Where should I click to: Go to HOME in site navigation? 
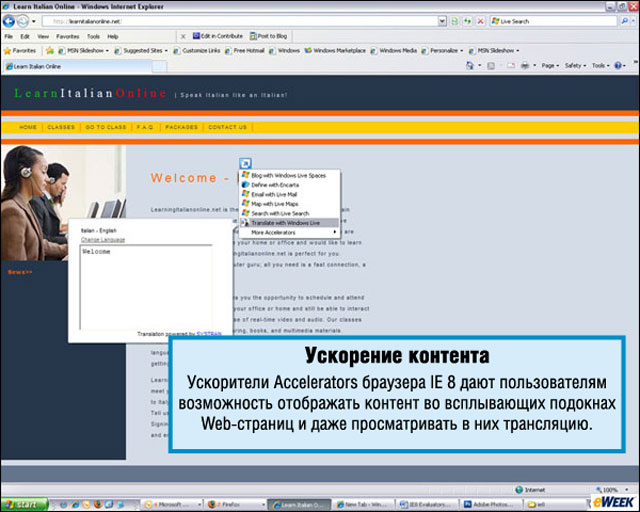(28, 127)
